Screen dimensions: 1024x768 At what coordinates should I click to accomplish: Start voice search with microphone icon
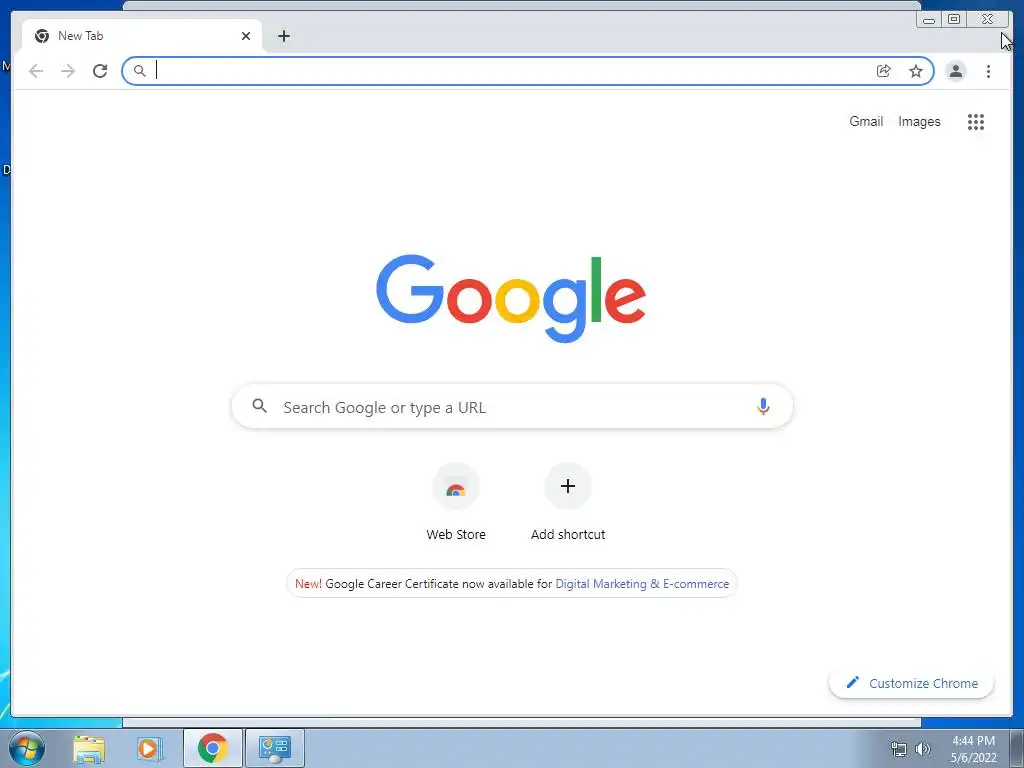click(x=763, y=406)
